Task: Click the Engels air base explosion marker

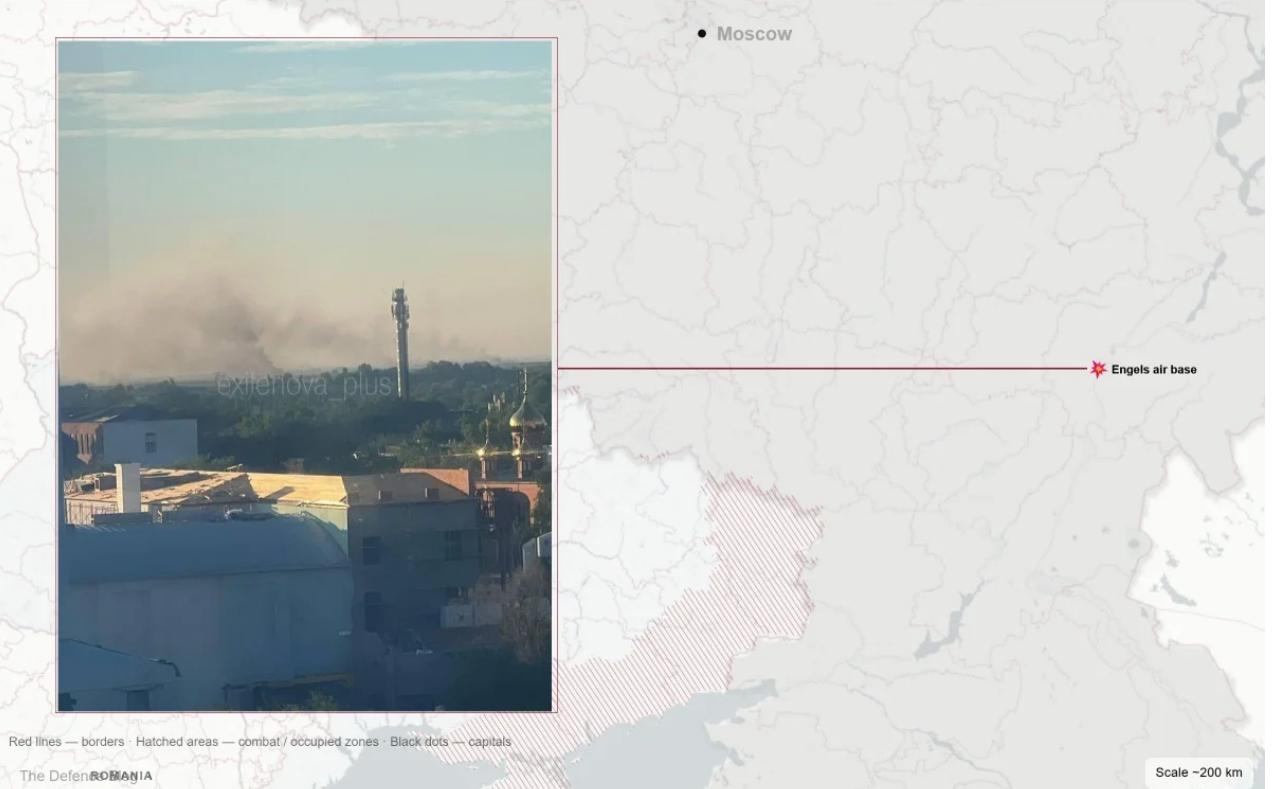Action: (x=1098, y=369)
